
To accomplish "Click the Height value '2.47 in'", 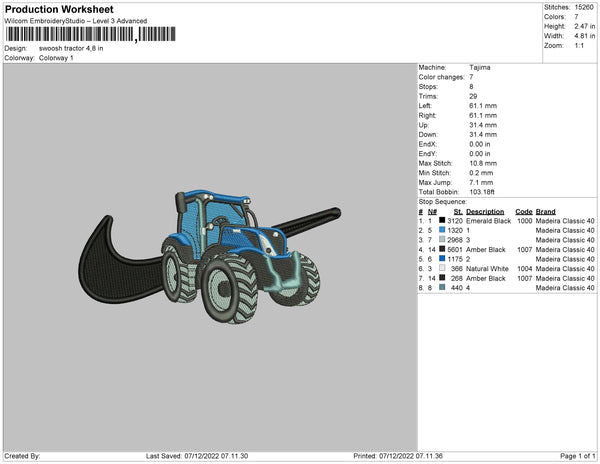I will [585, 26].
